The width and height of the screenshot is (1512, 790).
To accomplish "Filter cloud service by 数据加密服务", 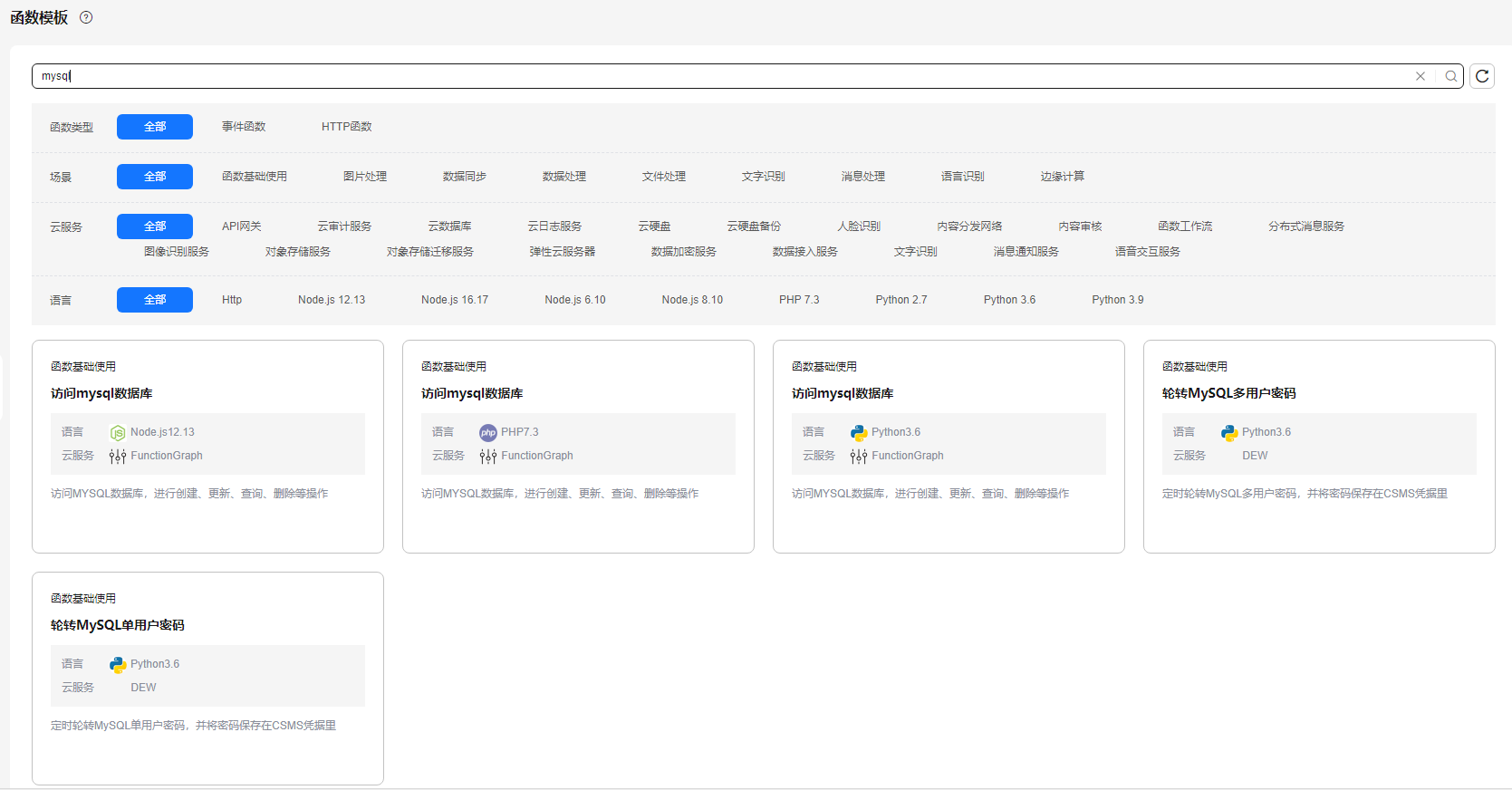I will coord(683,252).
